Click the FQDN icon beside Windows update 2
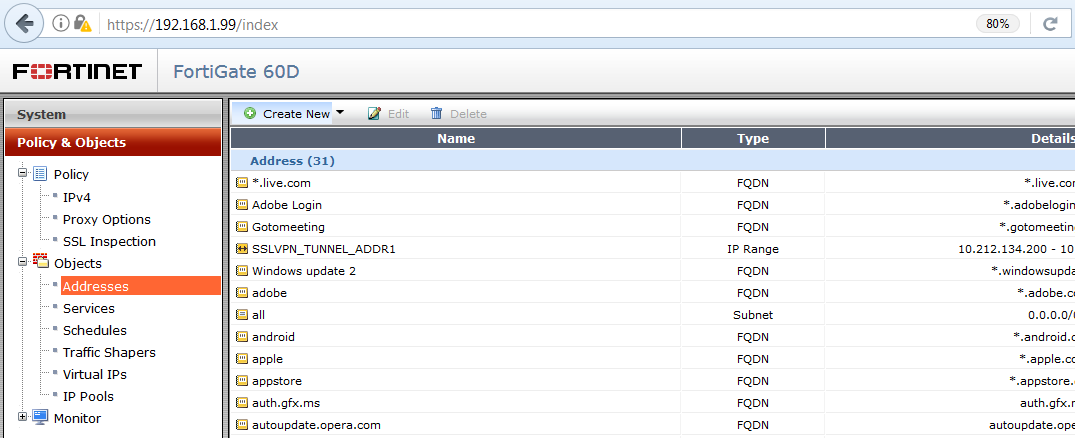The image size is (1075, 438). point(242,271)
